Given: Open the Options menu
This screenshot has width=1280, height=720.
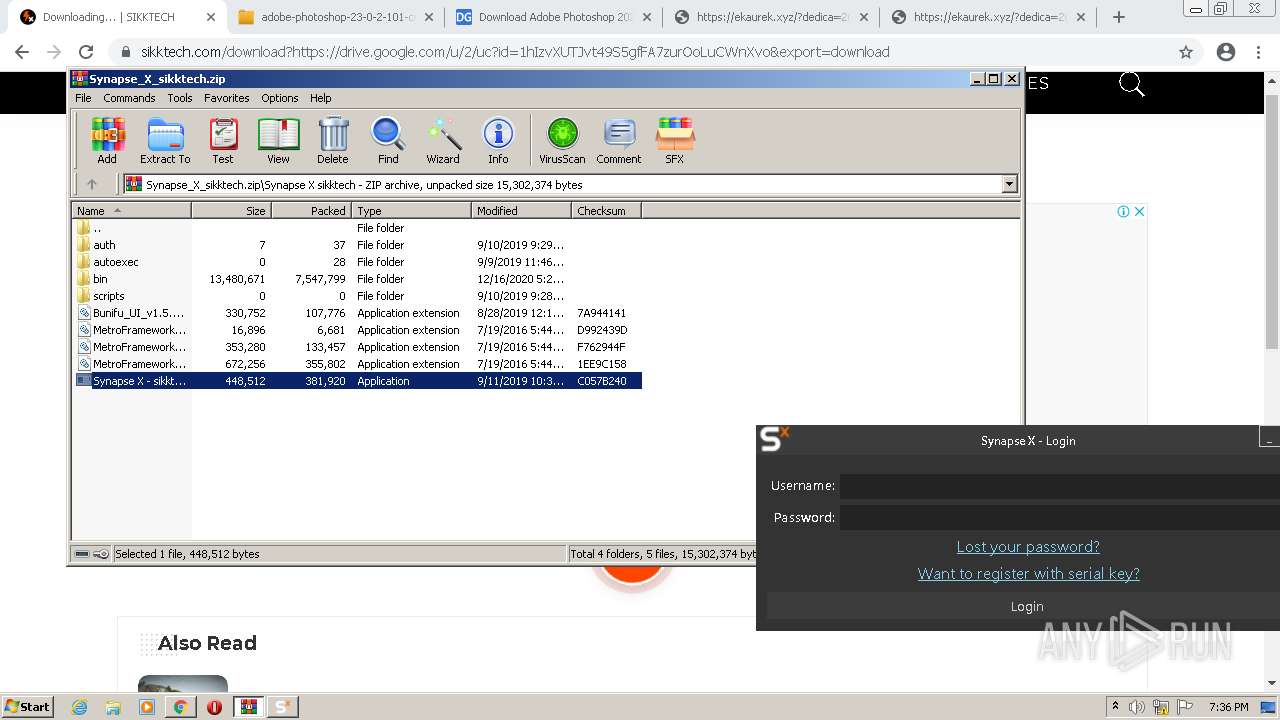Looking at the screenshot, I should coord(280,98).
